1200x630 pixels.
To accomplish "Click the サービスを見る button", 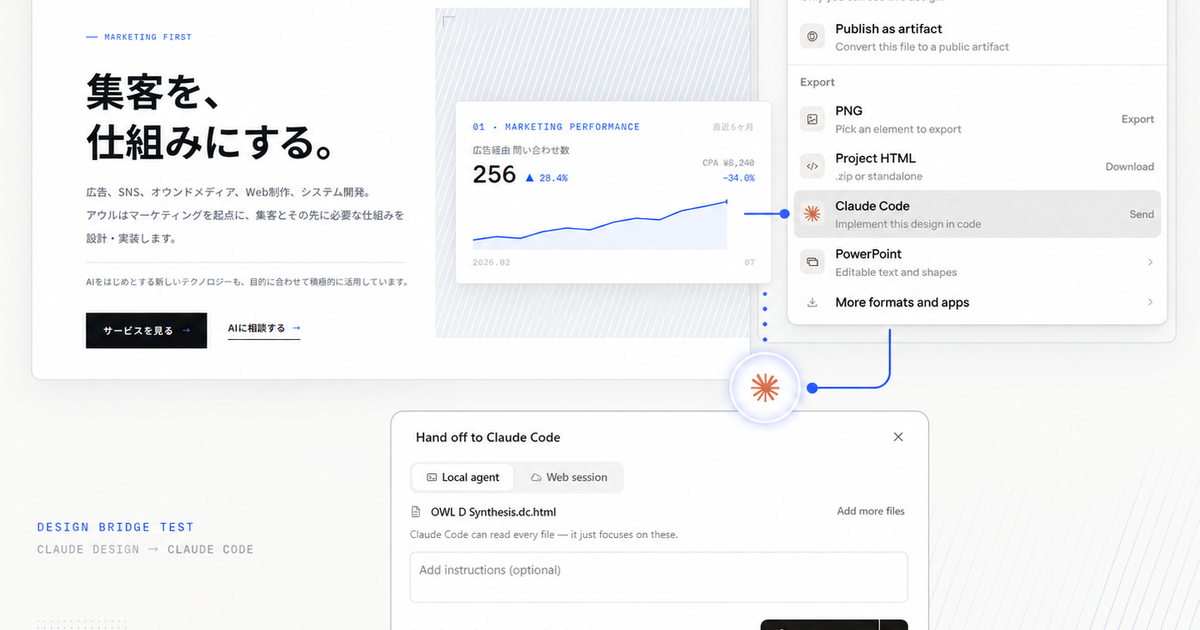I will pos(146,330).
